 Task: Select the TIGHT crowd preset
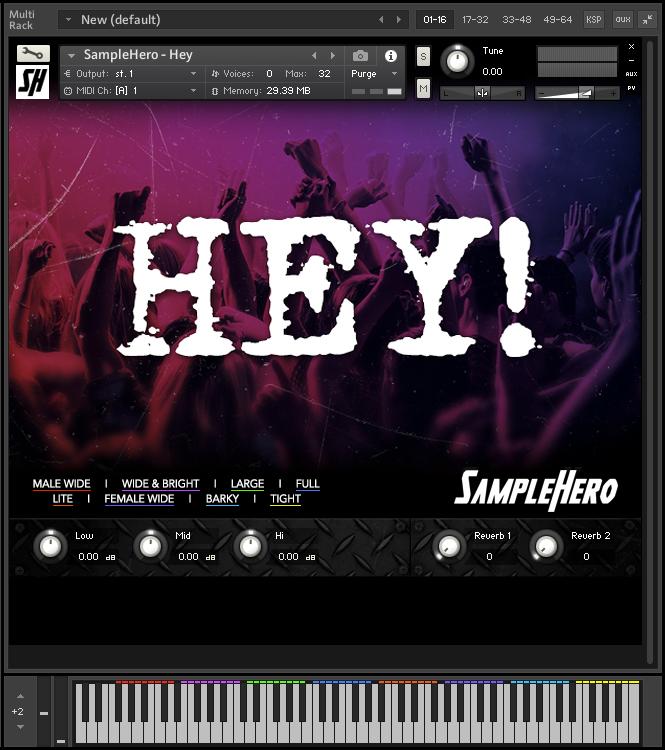tap(286, 499)
